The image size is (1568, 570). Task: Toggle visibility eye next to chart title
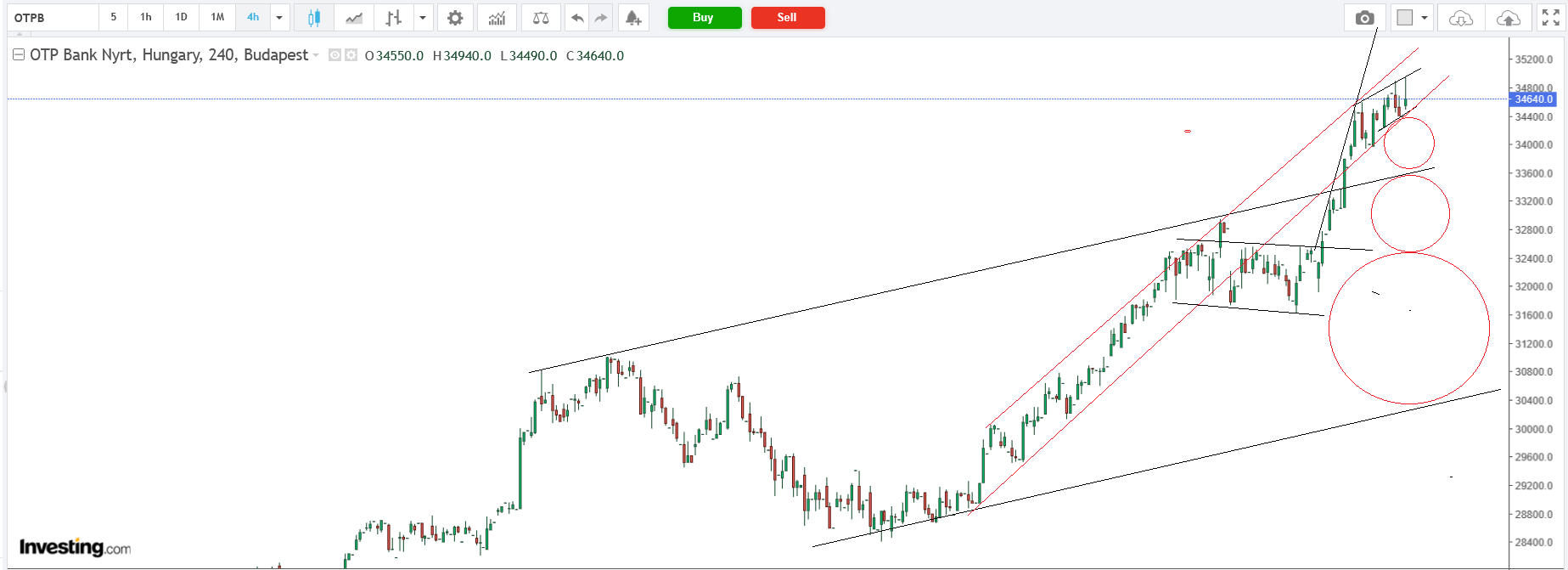(x=334, y=55)
